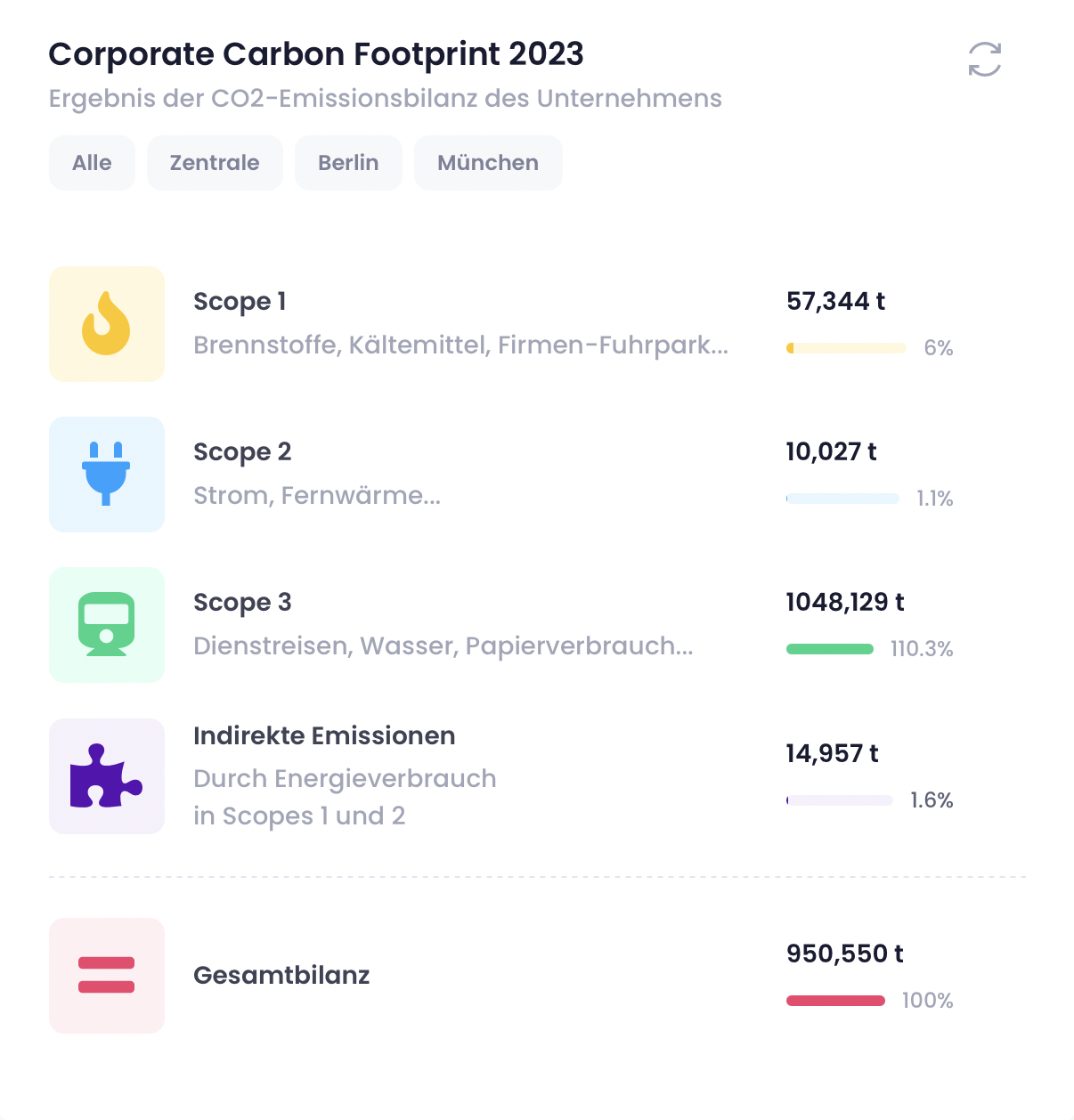Viewport: 1074px width, 1120px height.
Task: Click the red Gesamtbilanz progress bar
Action: tap(835, 1001)
